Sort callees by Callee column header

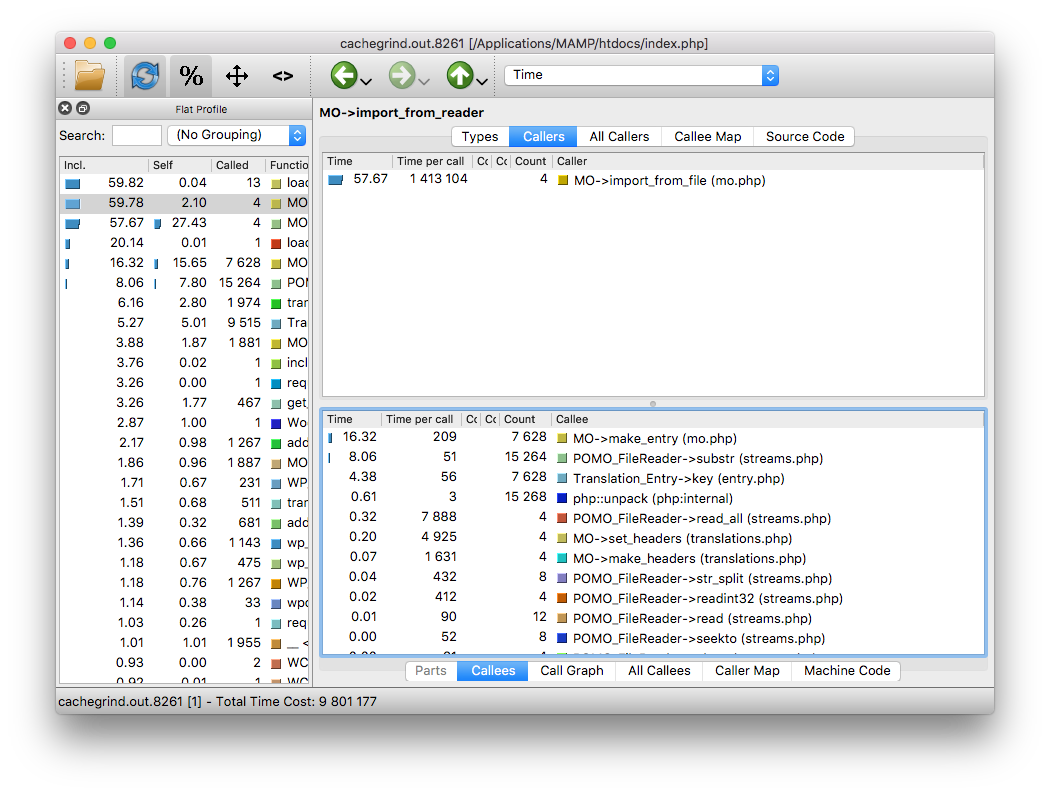767,419
